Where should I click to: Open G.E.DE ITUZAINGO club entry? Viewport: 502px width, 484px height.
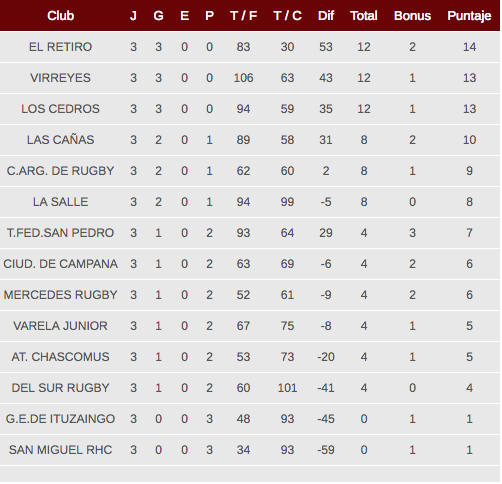click(x=60, y=419)
